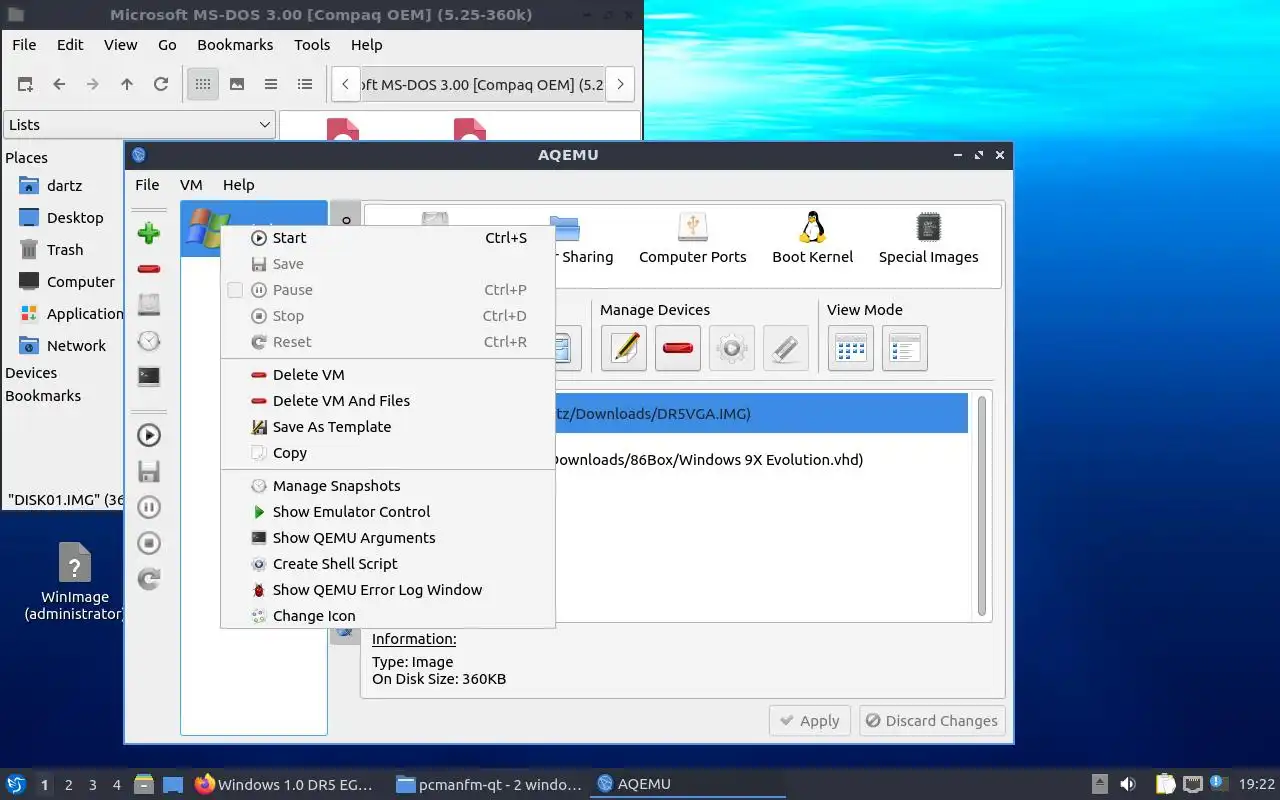Viewport: 1280px width, 800px height.
Task: Click path bar right scroll arrow
Action: [x=620, y=85]
